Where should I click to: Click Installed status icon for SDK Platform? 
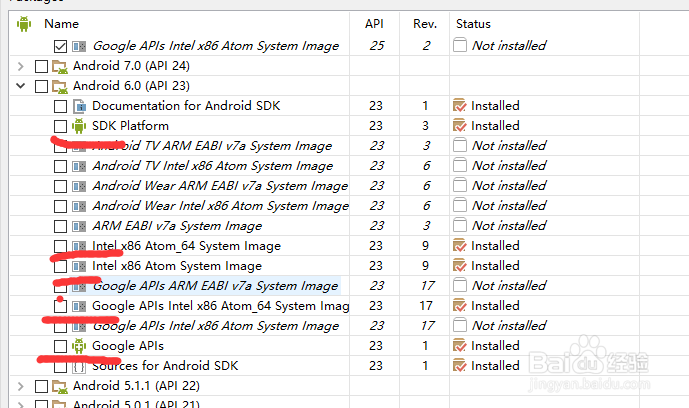click(x=459, y=126)
